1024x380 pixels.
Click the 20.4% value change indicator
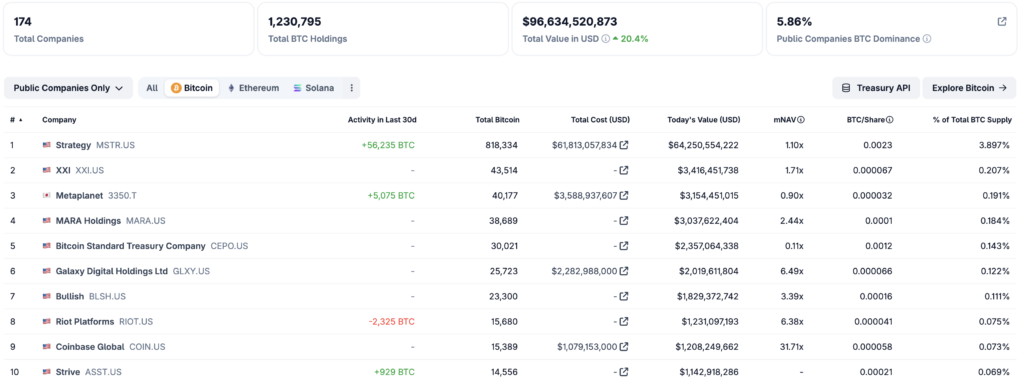click(630, 39)
